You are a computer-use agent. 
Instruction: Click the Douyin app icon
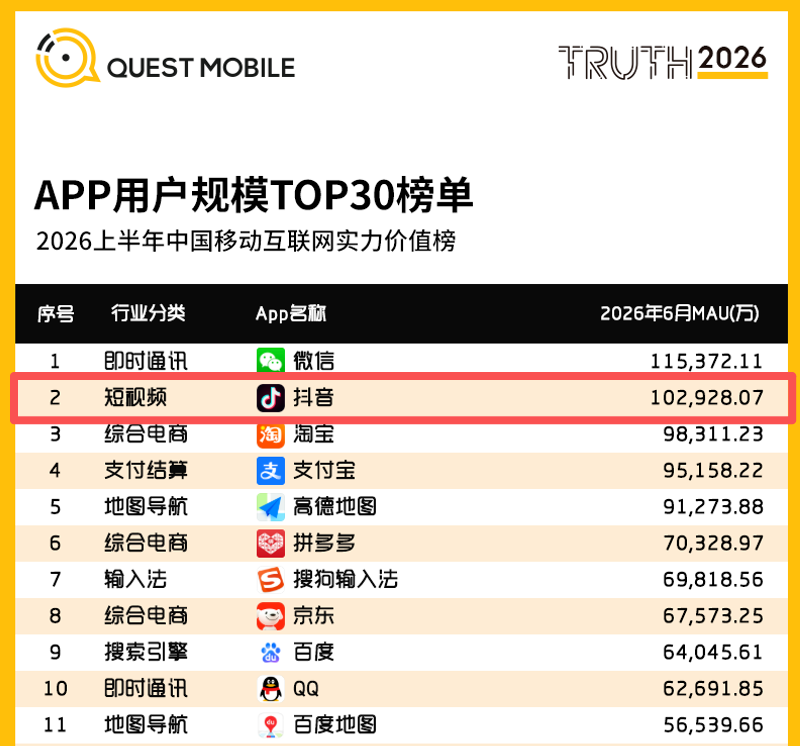tap(270, 397)
